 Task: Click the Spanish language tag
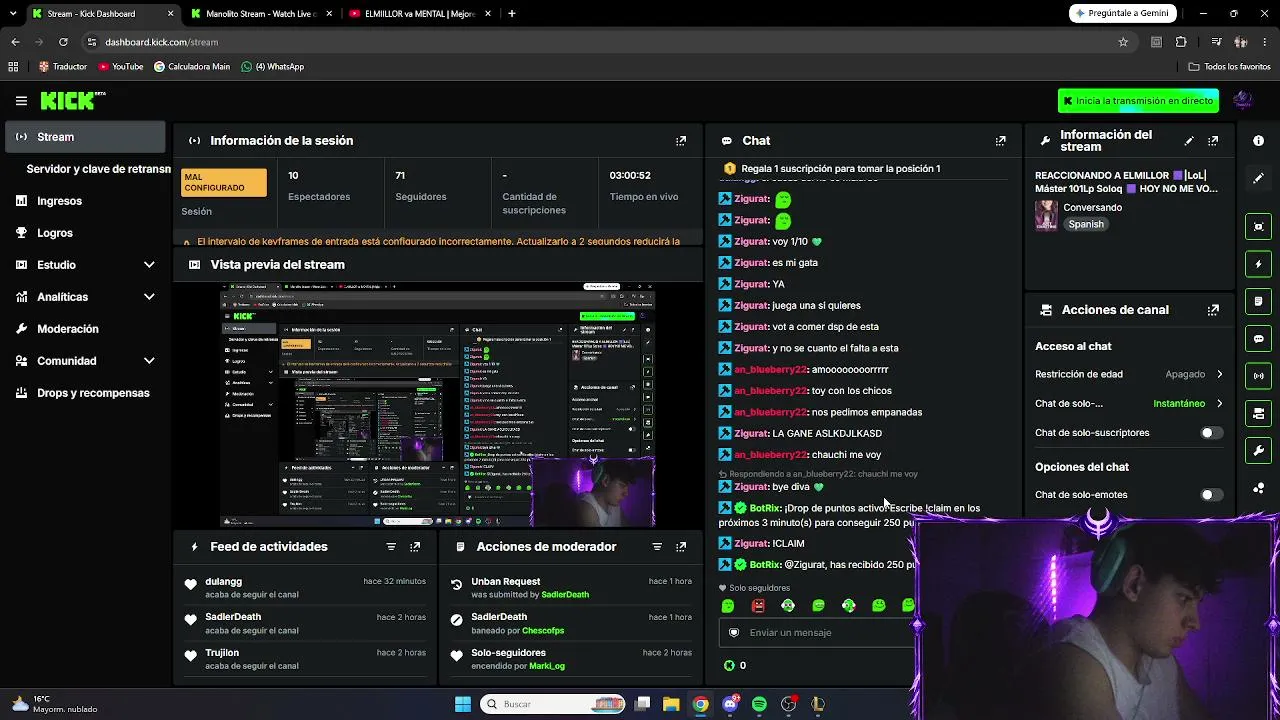(1086, 225)
